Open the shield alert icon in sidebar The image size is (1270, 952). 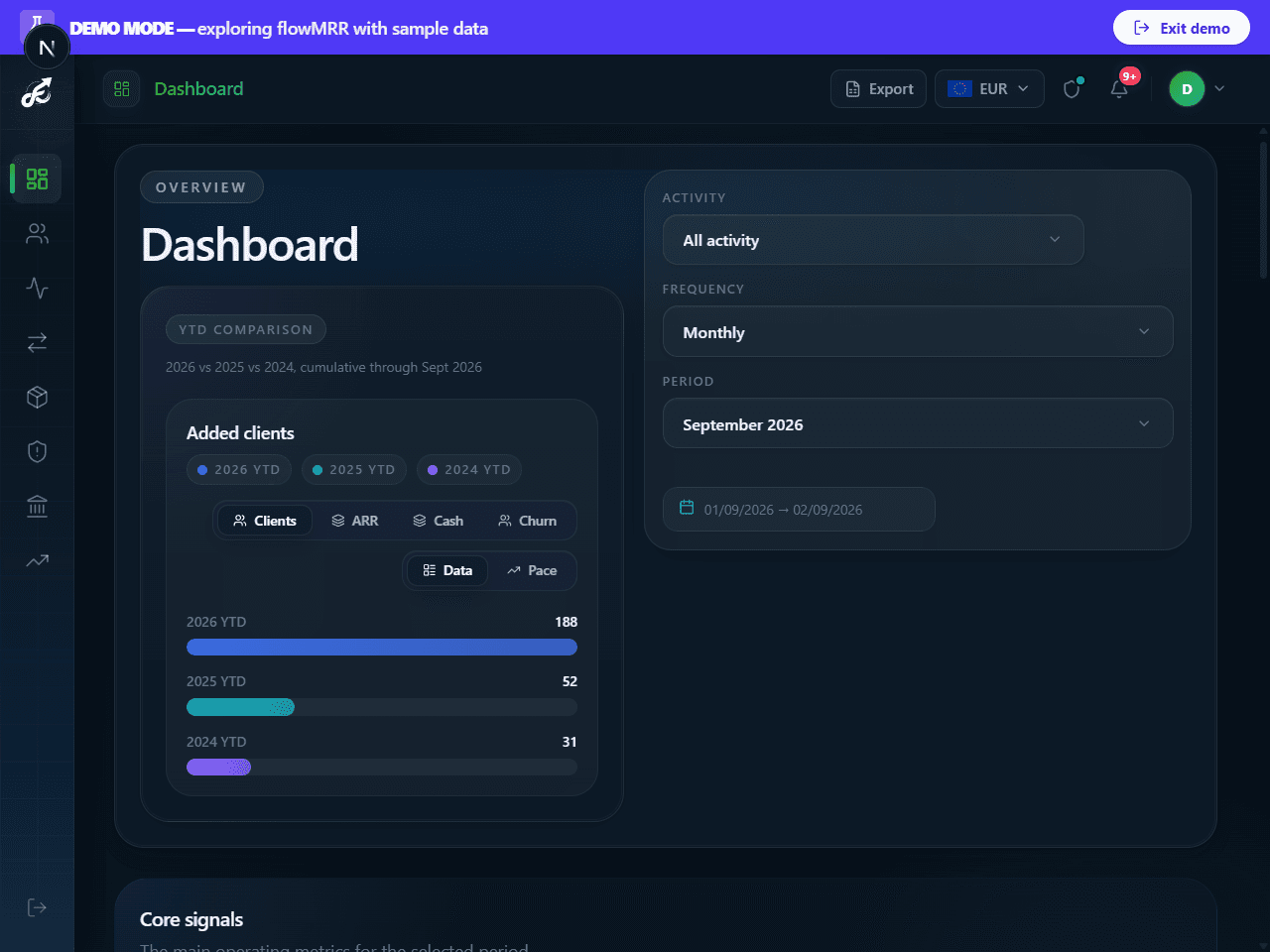37,452
